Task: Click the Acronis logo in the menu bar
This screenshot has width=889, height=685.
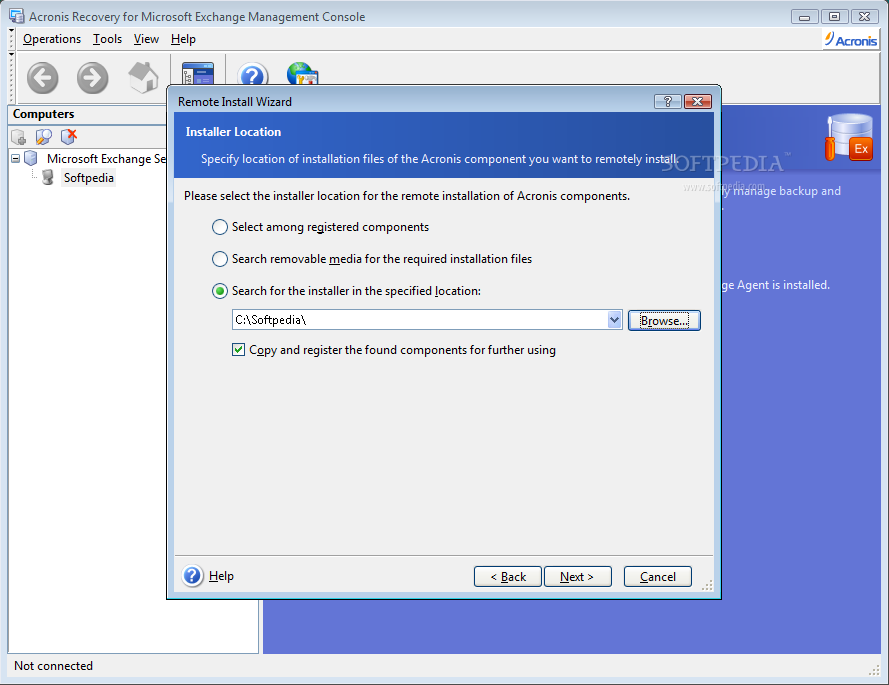Action: click(850, 40)
